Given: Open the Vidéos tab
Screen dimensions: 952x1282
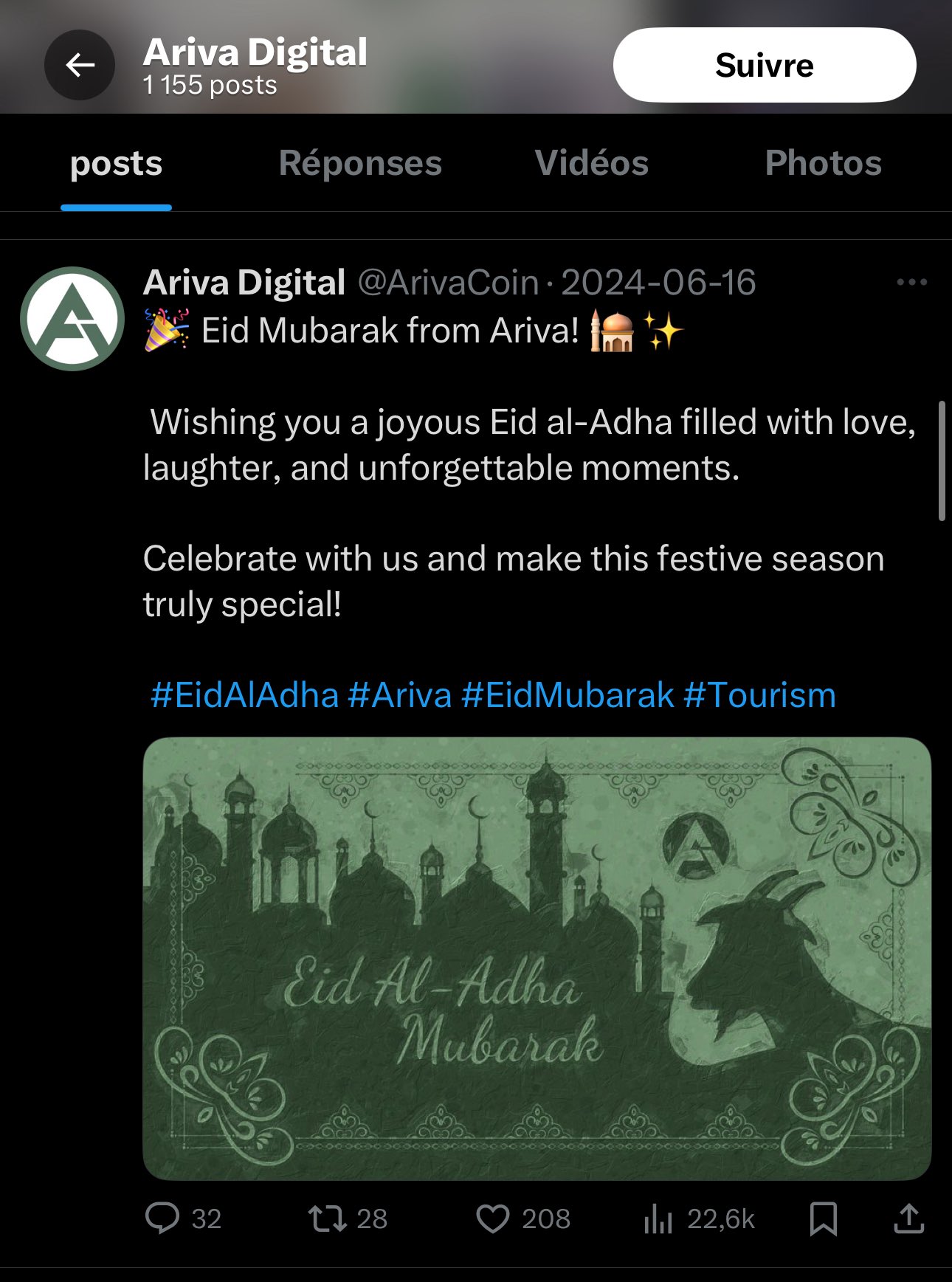Looking at the screenshot, I should pyautogui.click(x=591, y=163).
